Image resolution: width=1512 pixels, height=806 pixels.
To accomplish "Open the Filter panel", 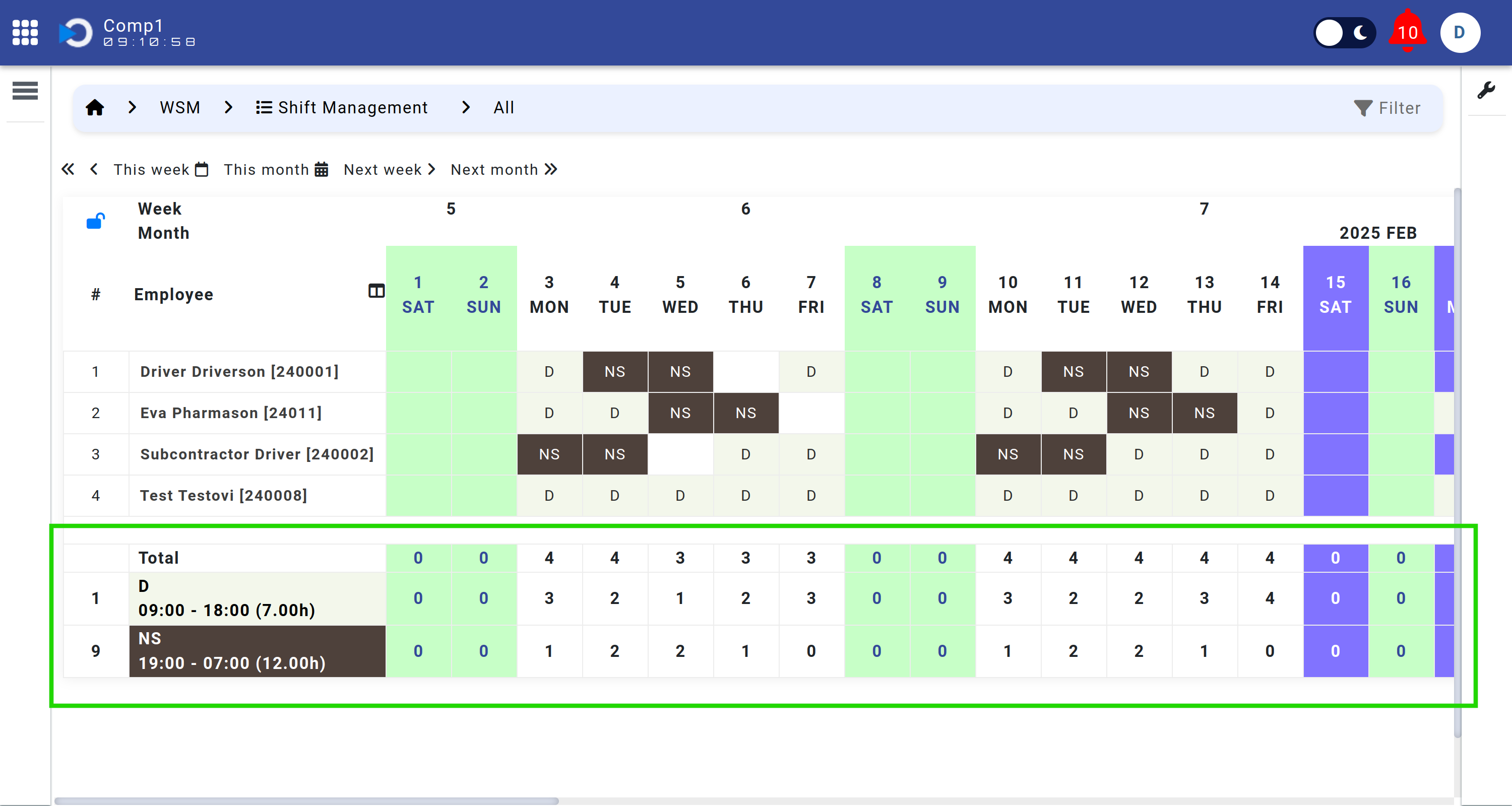I will pos(1388,108).
